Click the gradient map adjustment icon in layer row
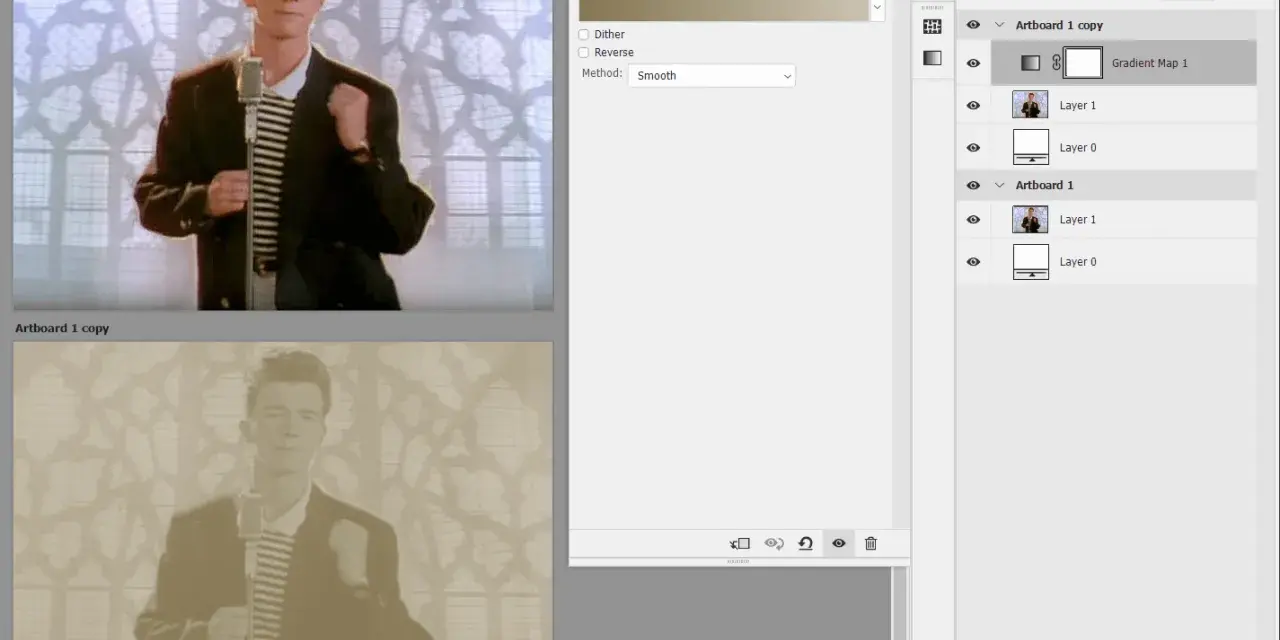 (1030, 63)
